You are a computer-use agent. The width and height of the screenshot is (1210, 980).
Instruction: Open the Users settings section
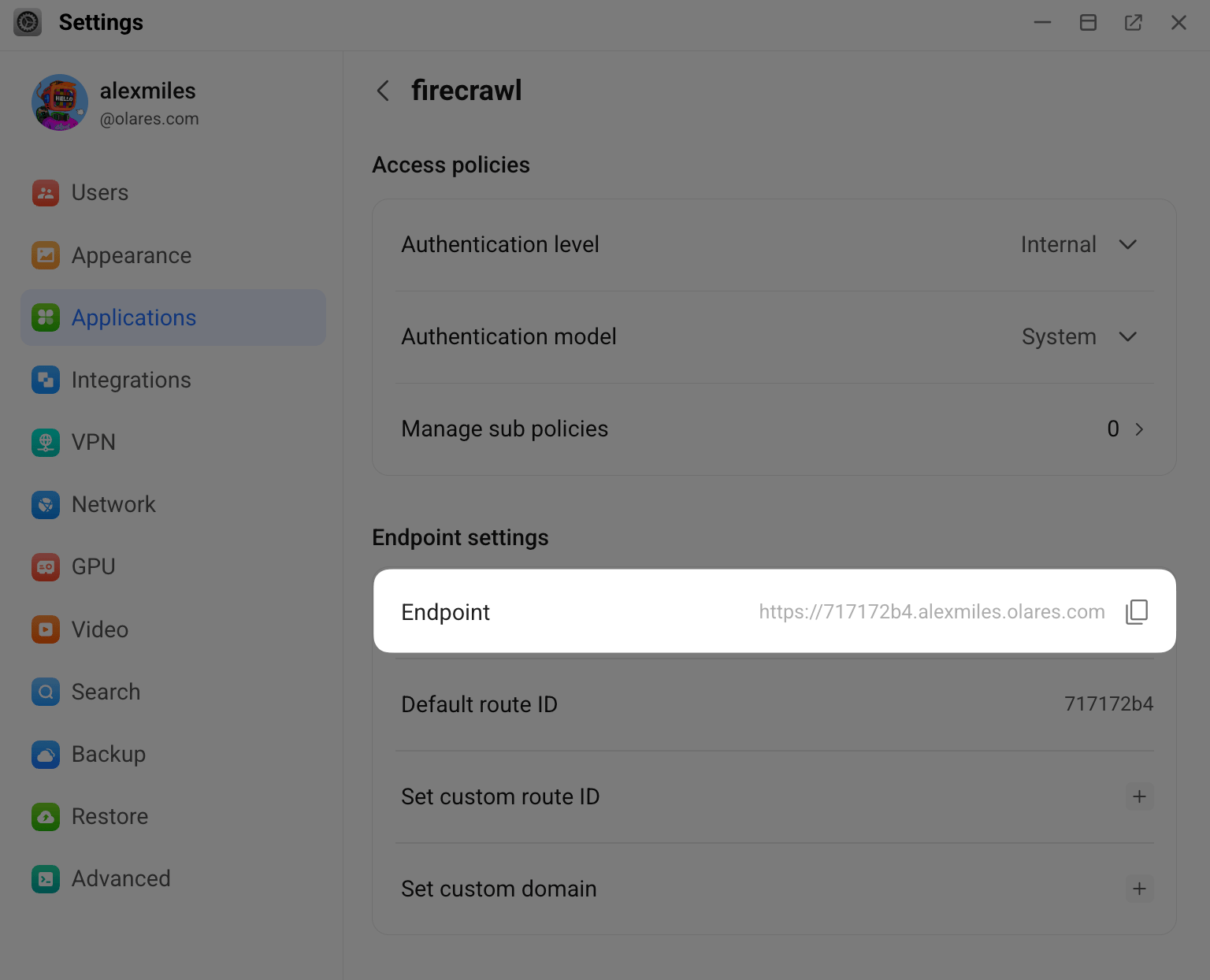[x=173, y=192]
